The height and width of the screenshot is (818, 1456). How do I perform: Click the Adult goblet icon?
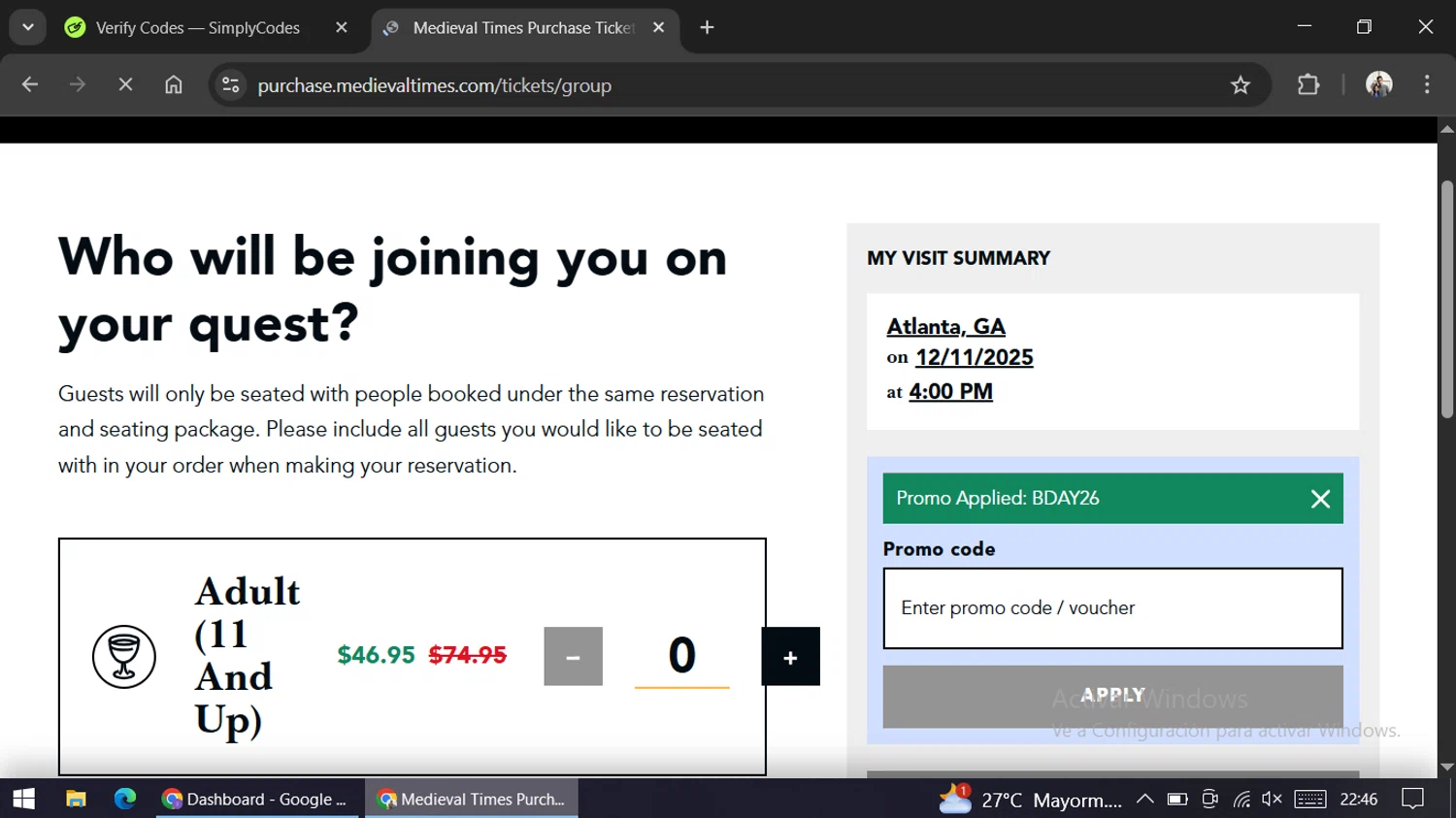(x=124, y=657)
